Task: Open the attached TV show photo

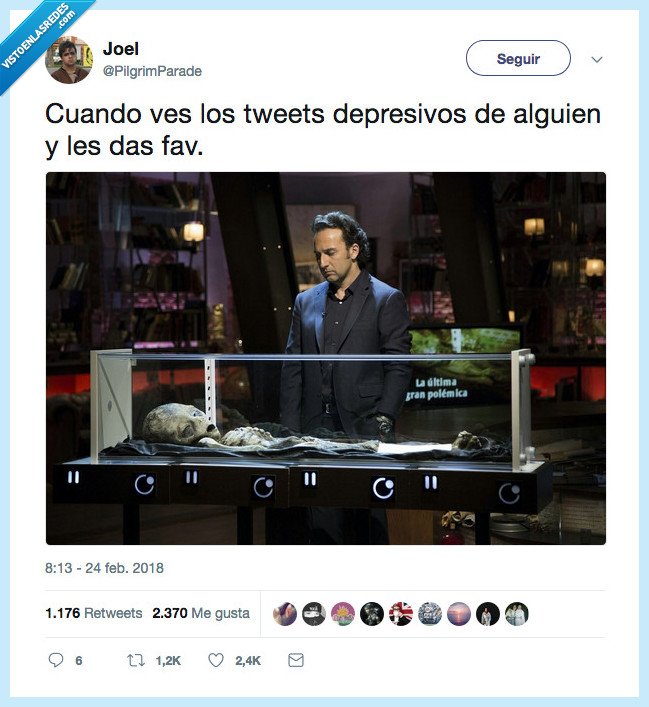Action: [326, 358]
